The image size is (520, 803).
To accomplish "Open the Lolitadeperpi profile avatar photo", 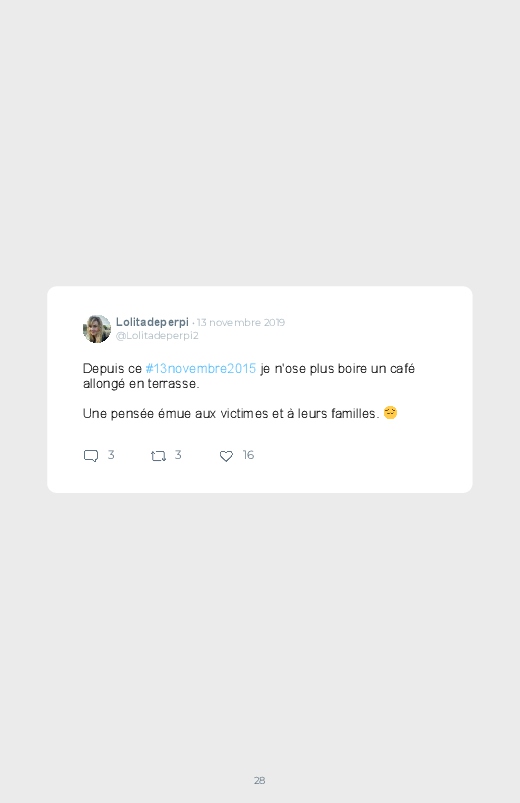I will pos(97,329).
